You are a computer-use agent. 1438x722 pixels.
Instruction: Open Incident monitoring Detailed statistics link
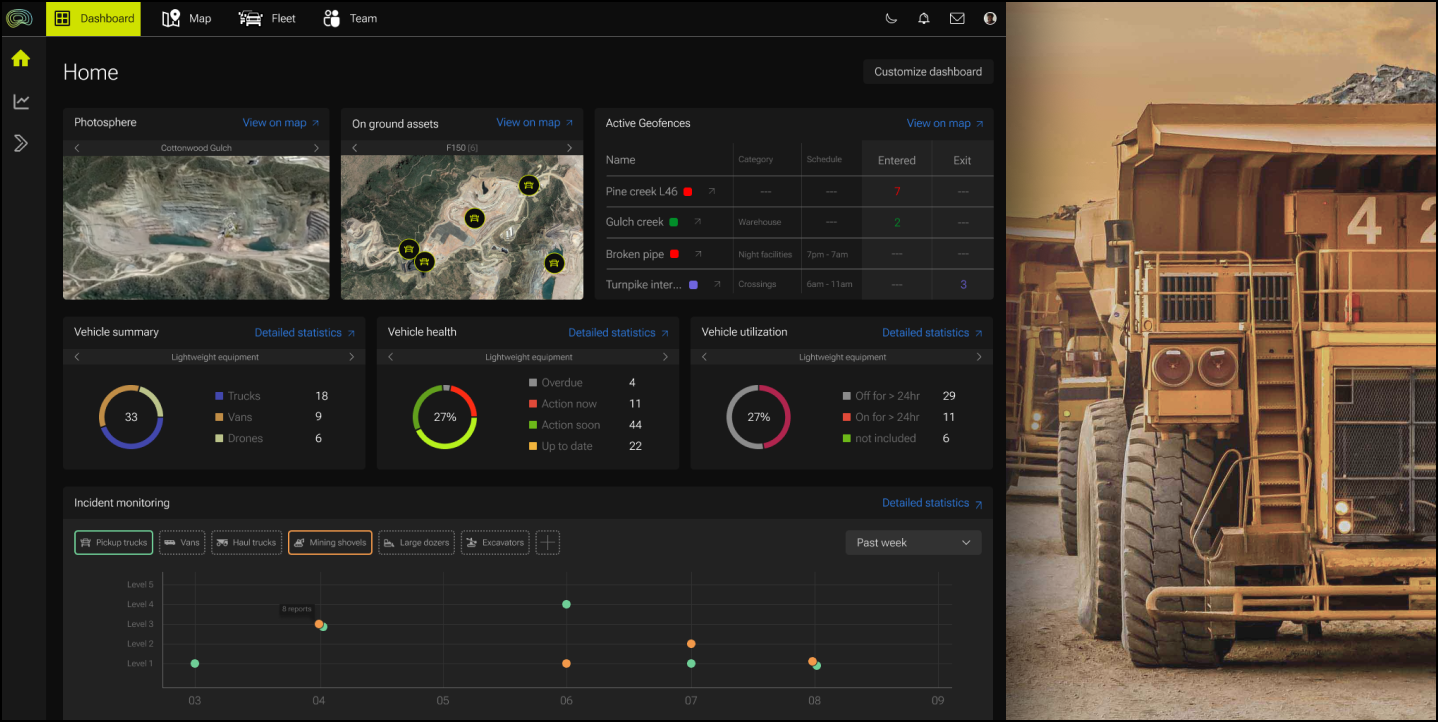932,503
